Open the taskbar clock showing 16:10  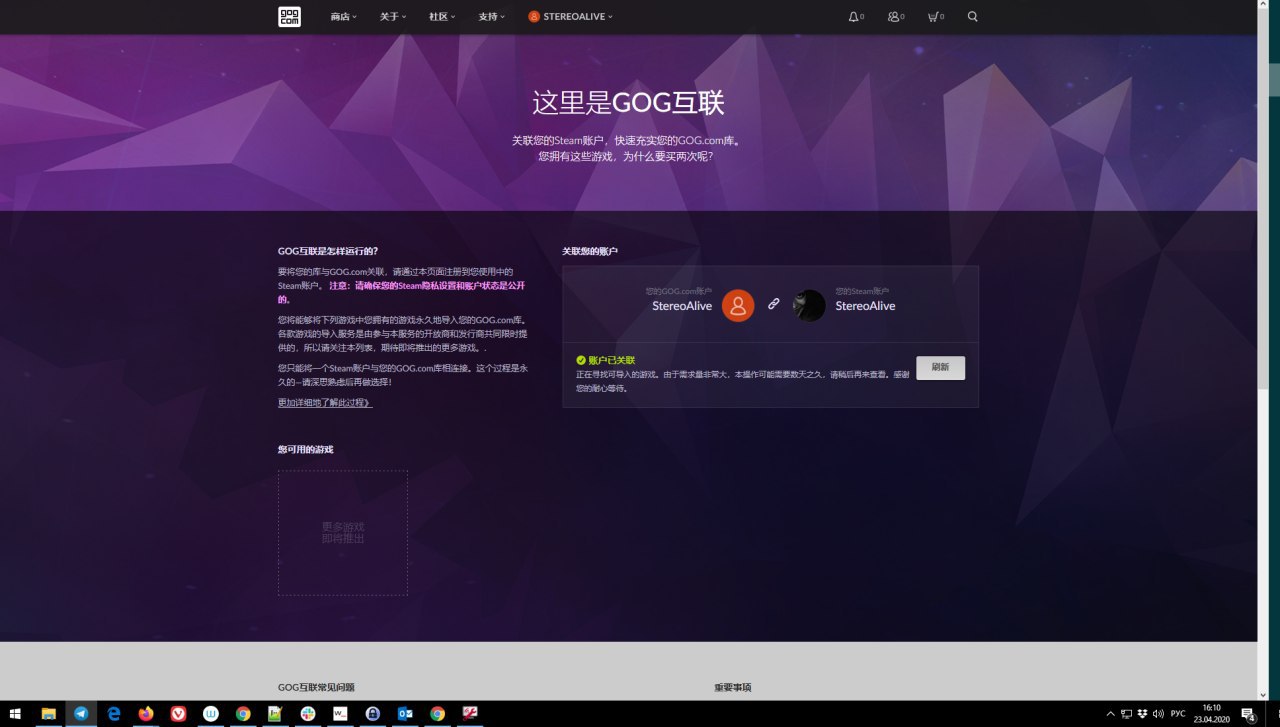click(x=1212, y=714)
